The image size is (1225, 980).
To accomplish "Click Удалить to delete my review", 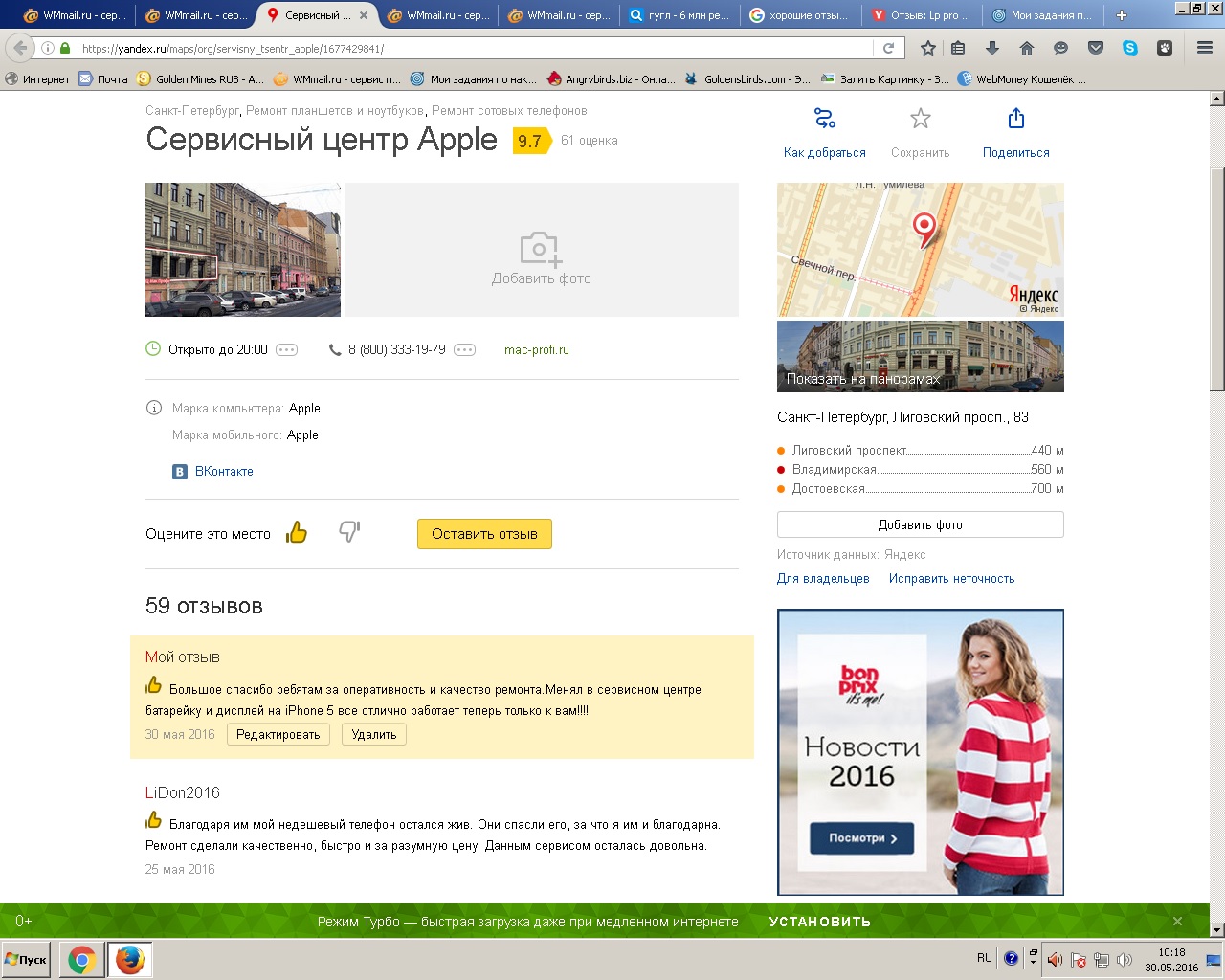I will click(374, 734).
